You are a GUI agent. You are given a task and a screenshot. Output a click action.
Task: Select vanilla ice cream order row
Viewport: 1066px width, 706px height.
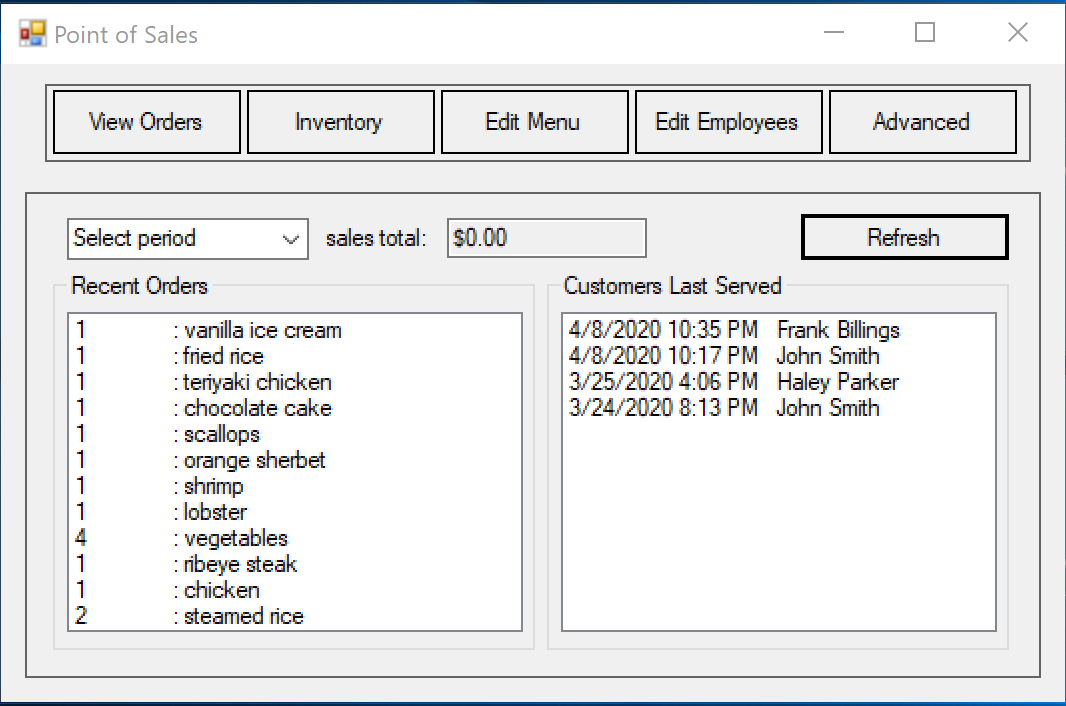point(262,330)
